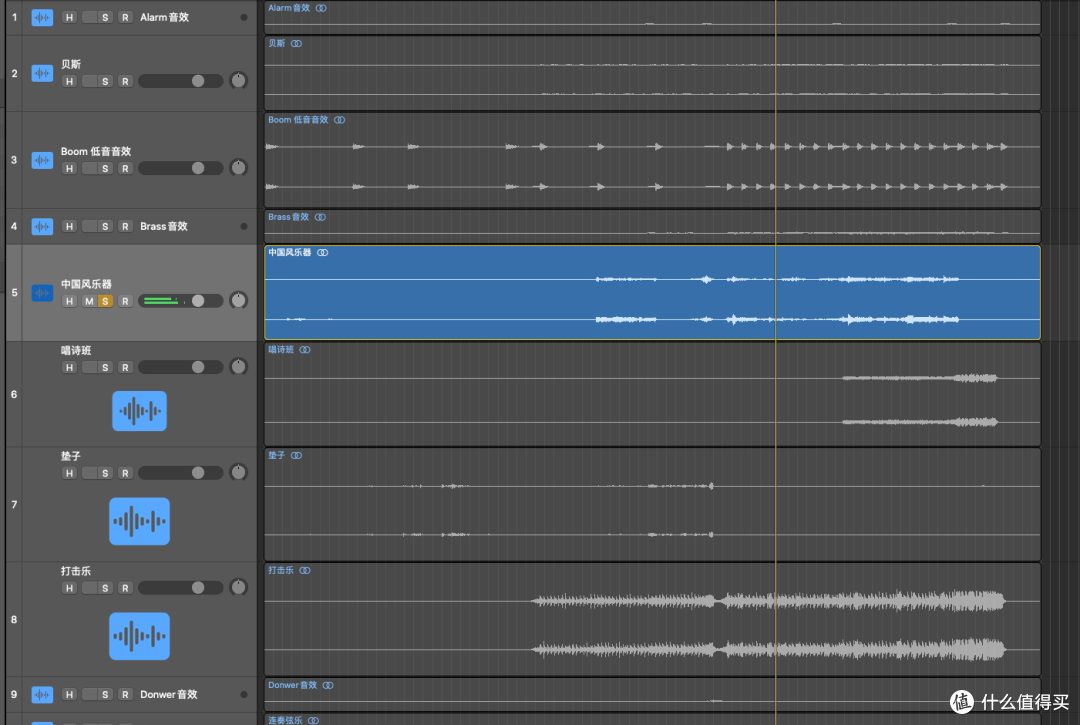Click the 唱诗班 track volume slider

coord(180,367)
